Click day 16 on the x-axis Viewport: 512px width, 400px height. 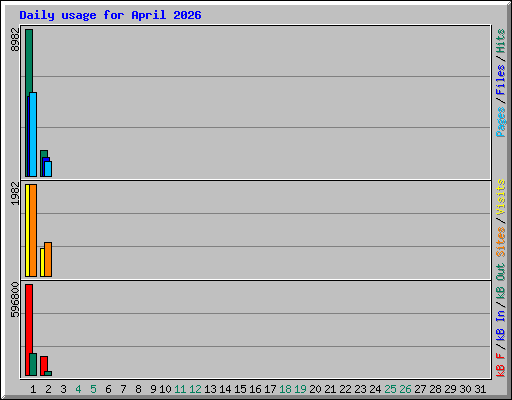(255, 389)
